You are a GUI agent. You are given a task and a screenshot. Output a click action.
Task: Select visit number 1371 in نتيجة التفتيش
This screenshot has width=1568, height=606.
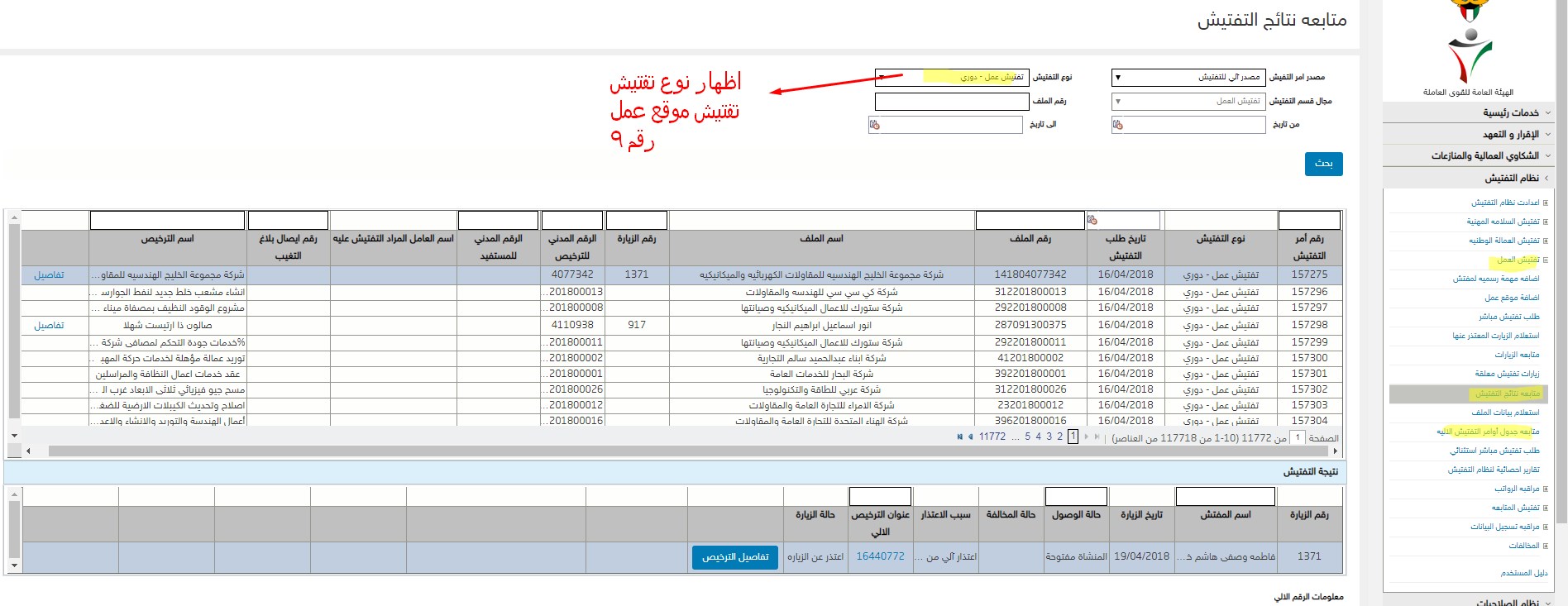click(x=1309, y=556)
